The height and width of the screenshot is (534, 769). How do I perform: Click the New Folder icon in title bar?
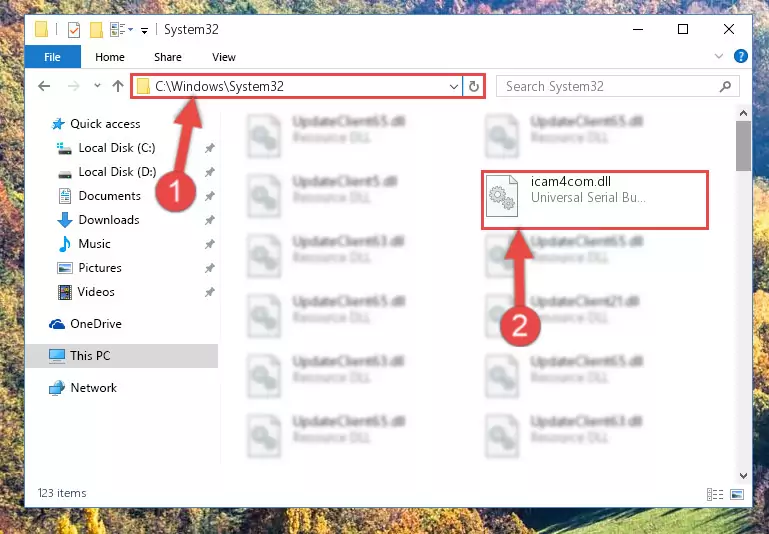pyautogui.click(x=96, y=30)
